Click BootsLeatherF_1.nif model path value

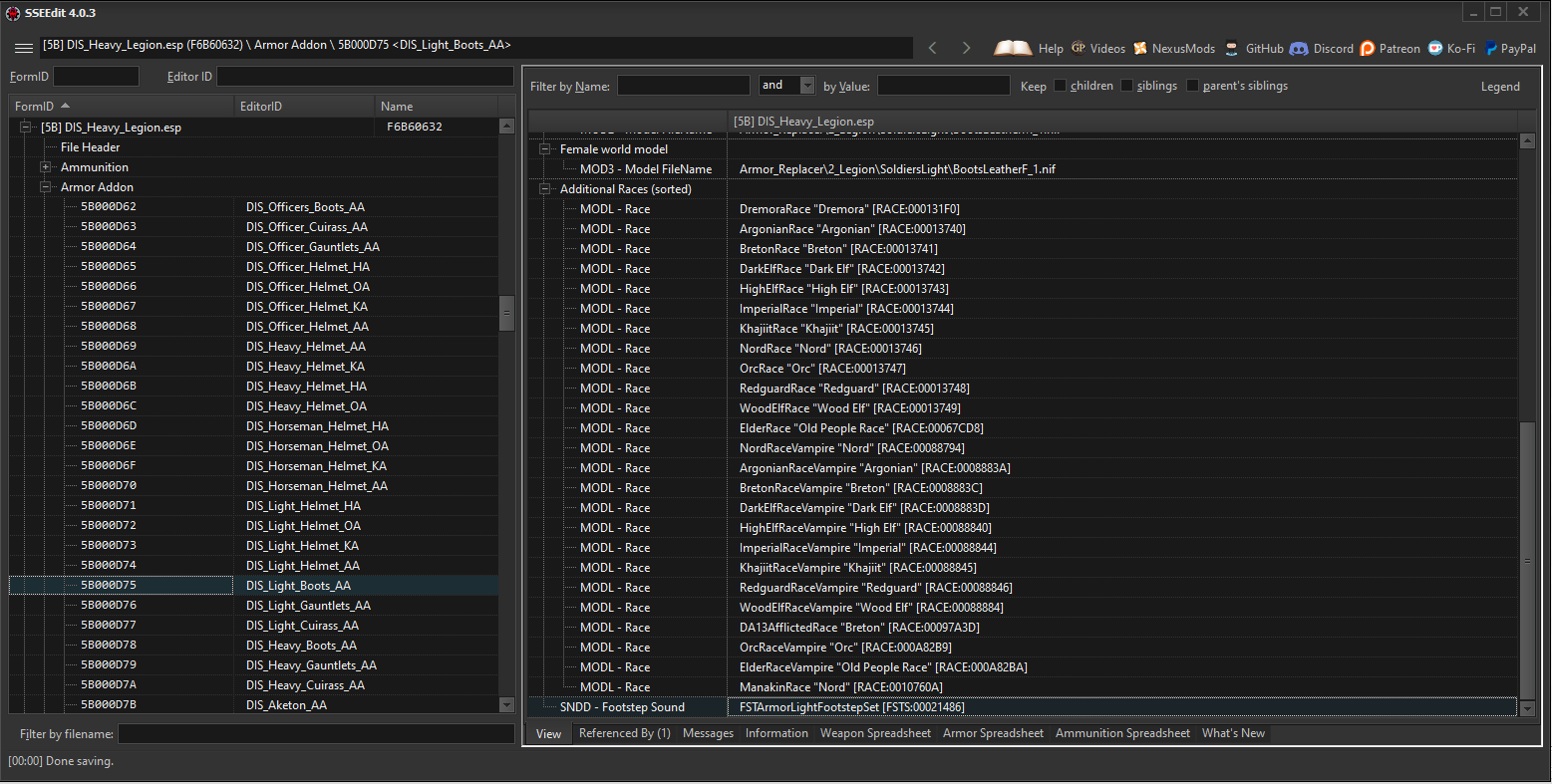(x=897, y=169)
